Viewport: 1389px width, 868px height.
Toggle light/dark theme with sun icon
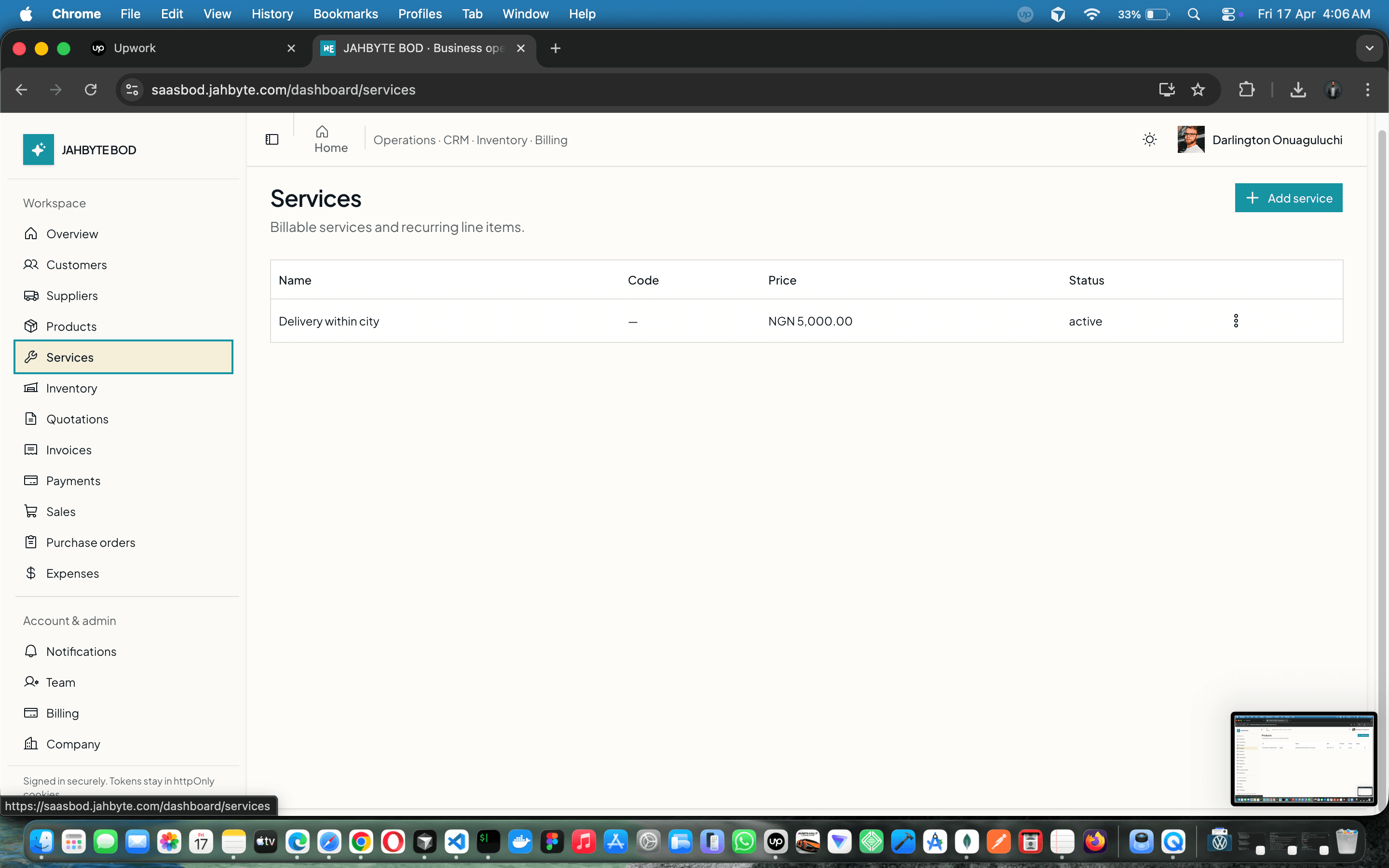(1150, 139)
